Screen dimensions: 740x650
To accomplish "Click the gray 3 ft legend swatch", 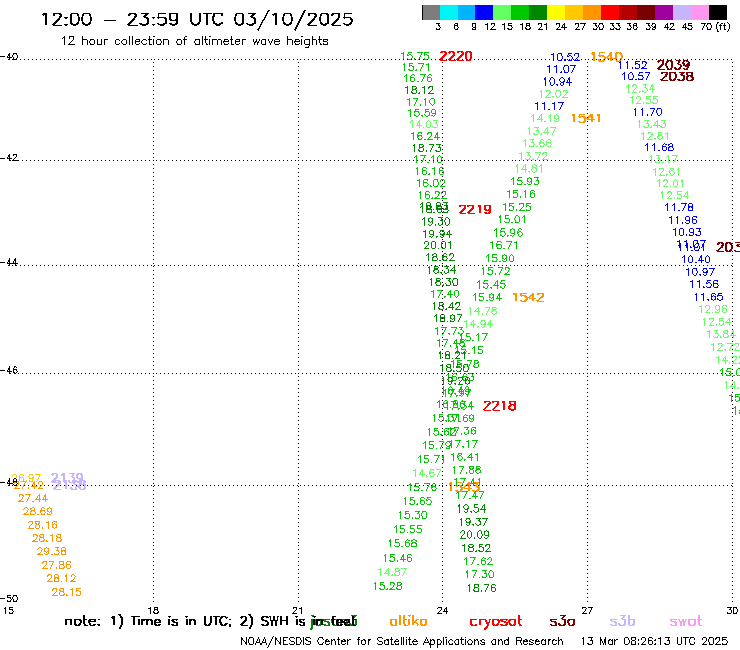I will (431, 12).
